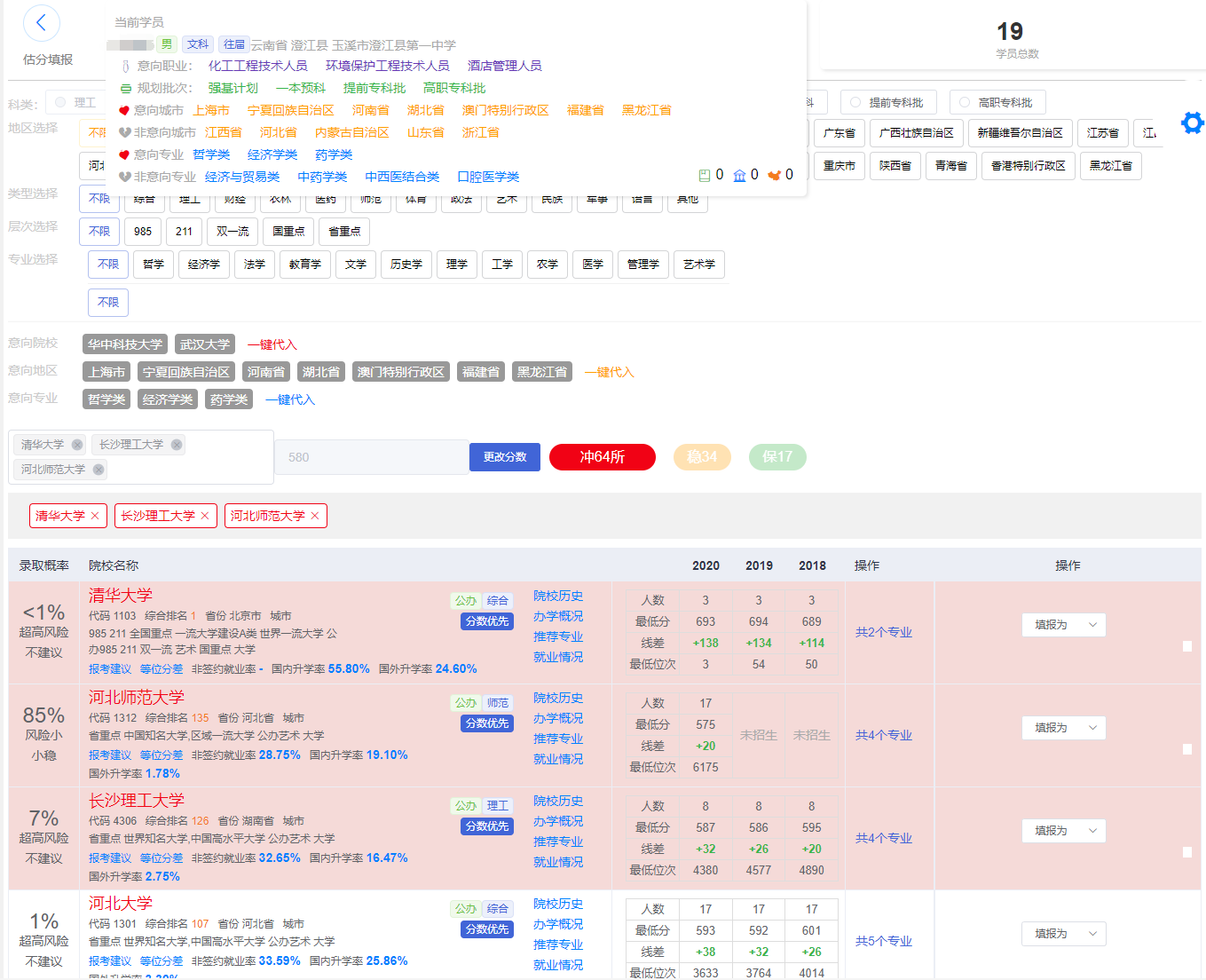The height and width of the screenshot is (980, 1206).
Task: Click the 哲学类 intended major tag
Action: (106, 399)
